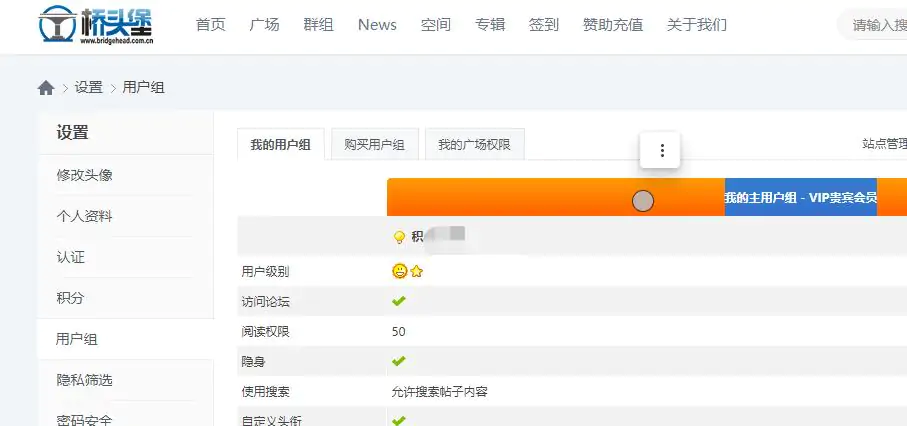
Task: Click the 用户组 breadcrumb link
Action: [143, 88]
